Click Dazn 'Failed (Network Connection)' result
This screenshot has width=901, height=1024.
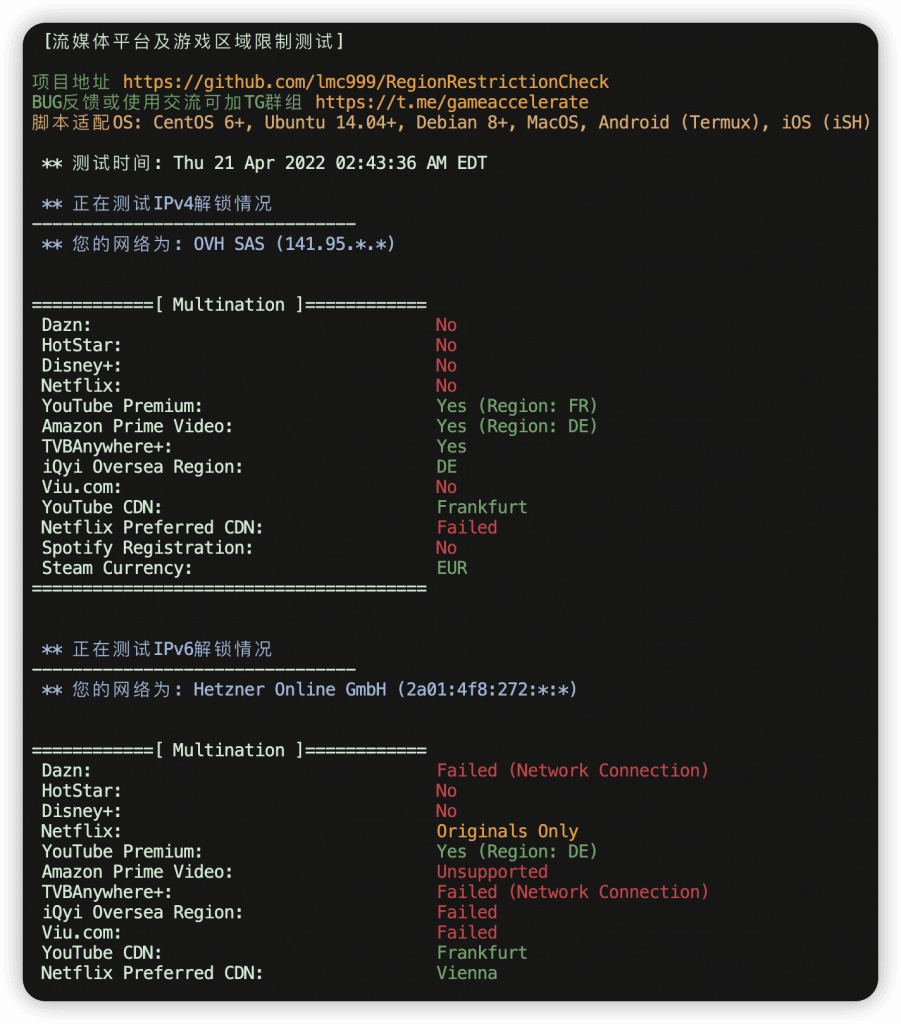pos(572,770)
